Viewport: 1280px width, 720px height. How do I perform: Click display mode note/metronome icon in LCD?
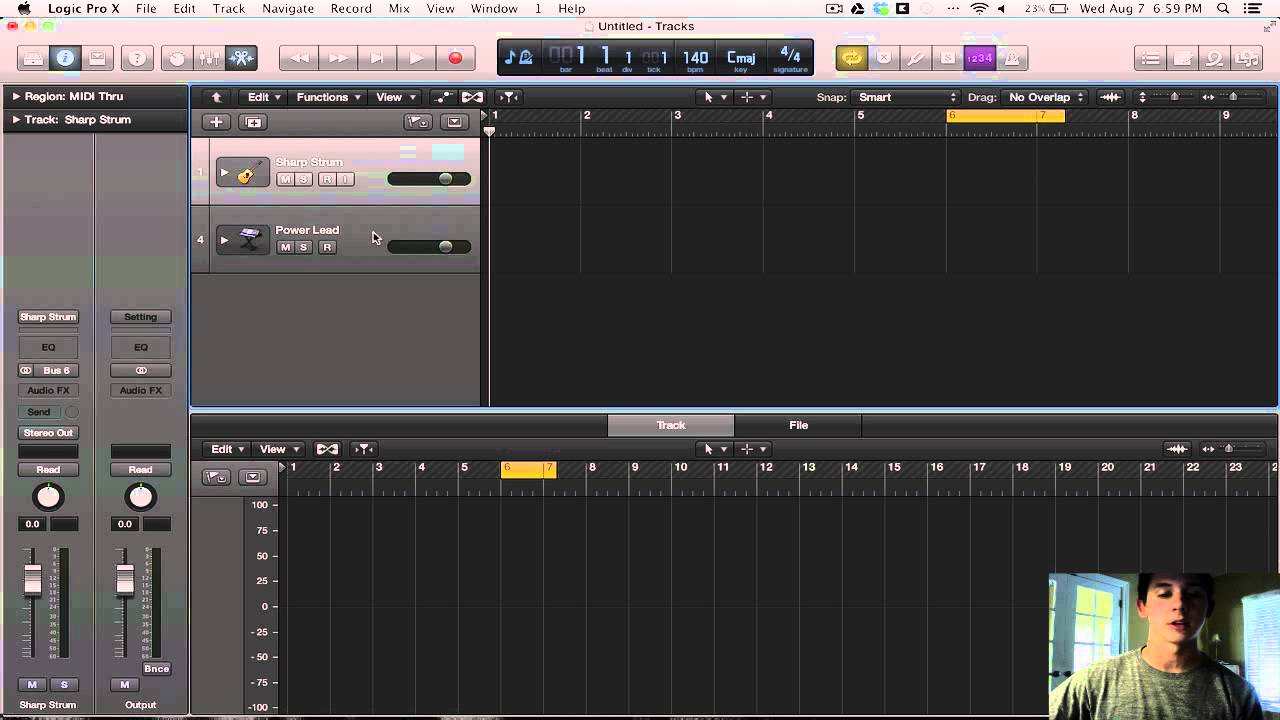[518, 57]
